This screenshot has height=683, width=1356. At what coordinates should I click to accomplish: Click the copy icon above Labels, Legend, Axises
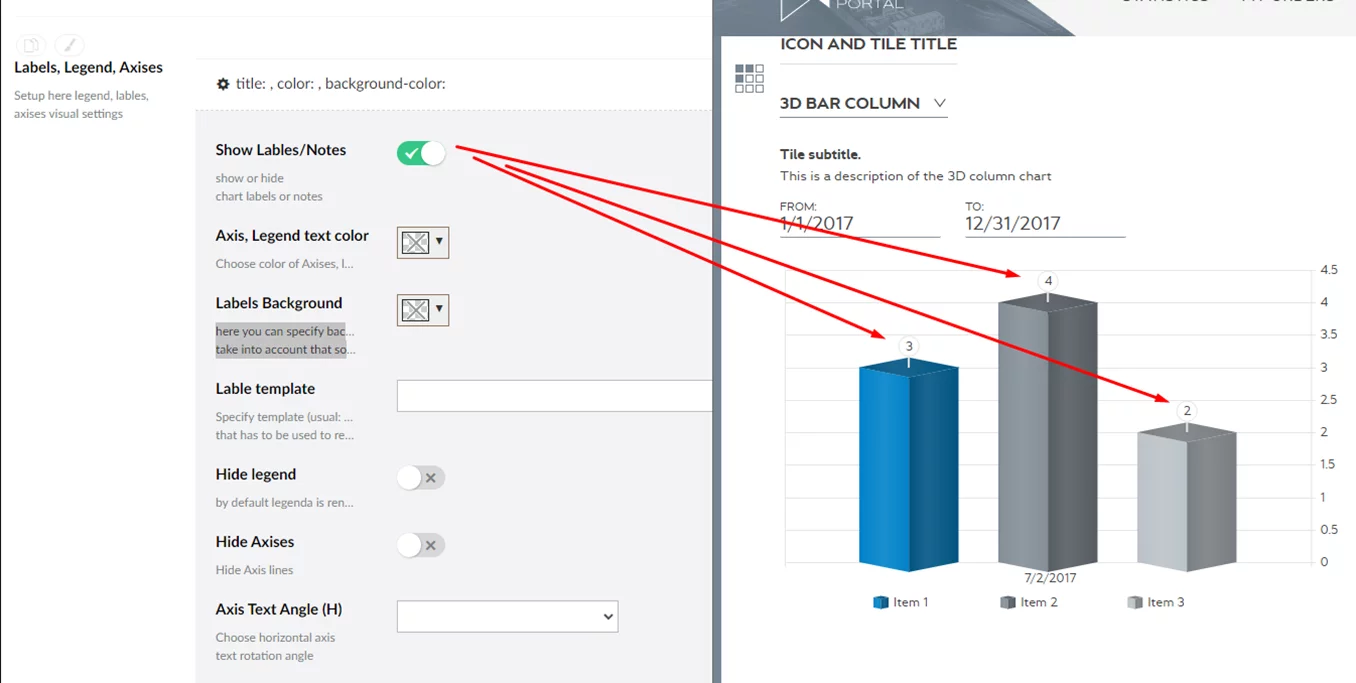coord(31,45)
